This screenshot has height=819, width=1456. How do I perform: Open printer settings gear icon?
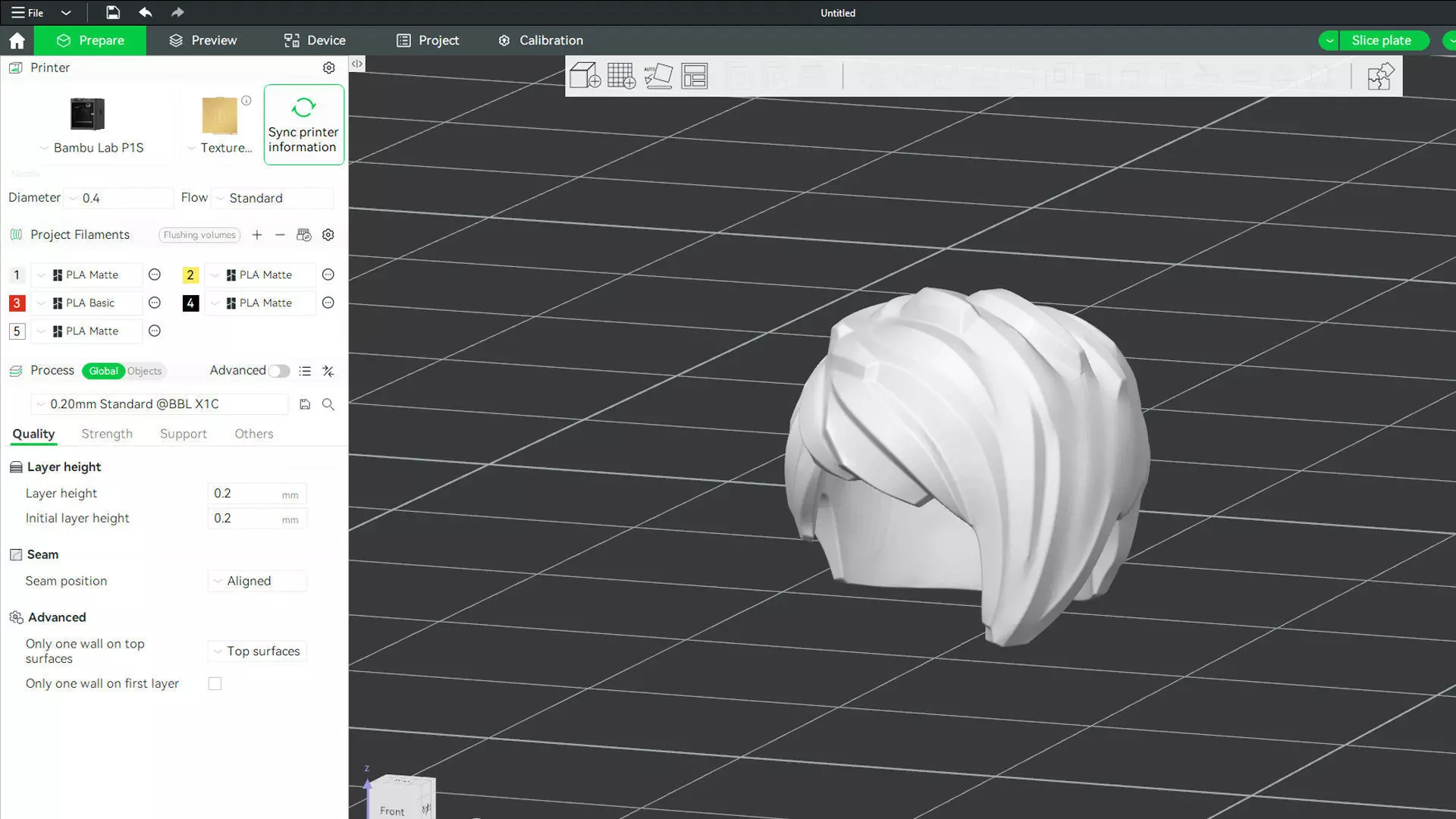pos(328,67)
